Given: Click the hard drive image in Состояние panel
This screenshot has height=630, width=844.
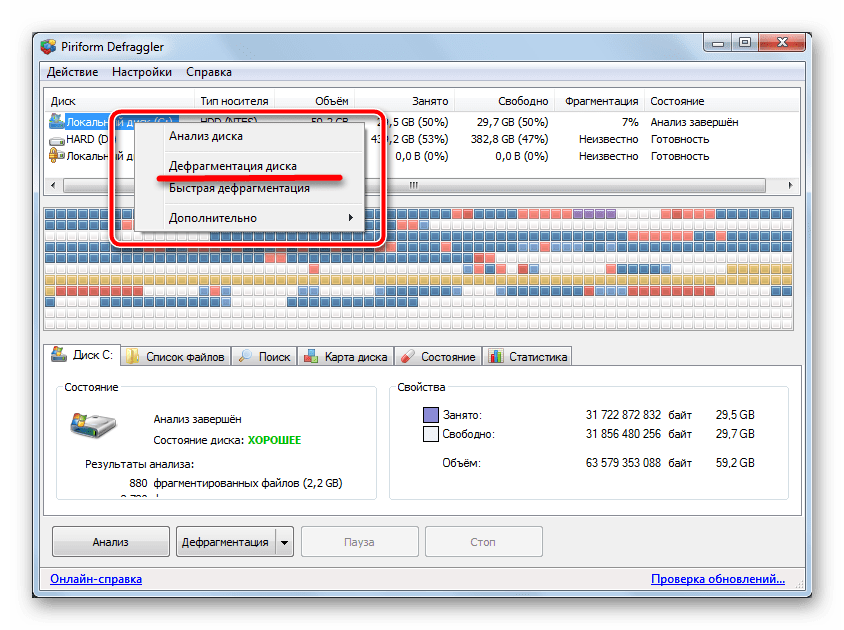Looking at the screenshot, I should (93, 425).
